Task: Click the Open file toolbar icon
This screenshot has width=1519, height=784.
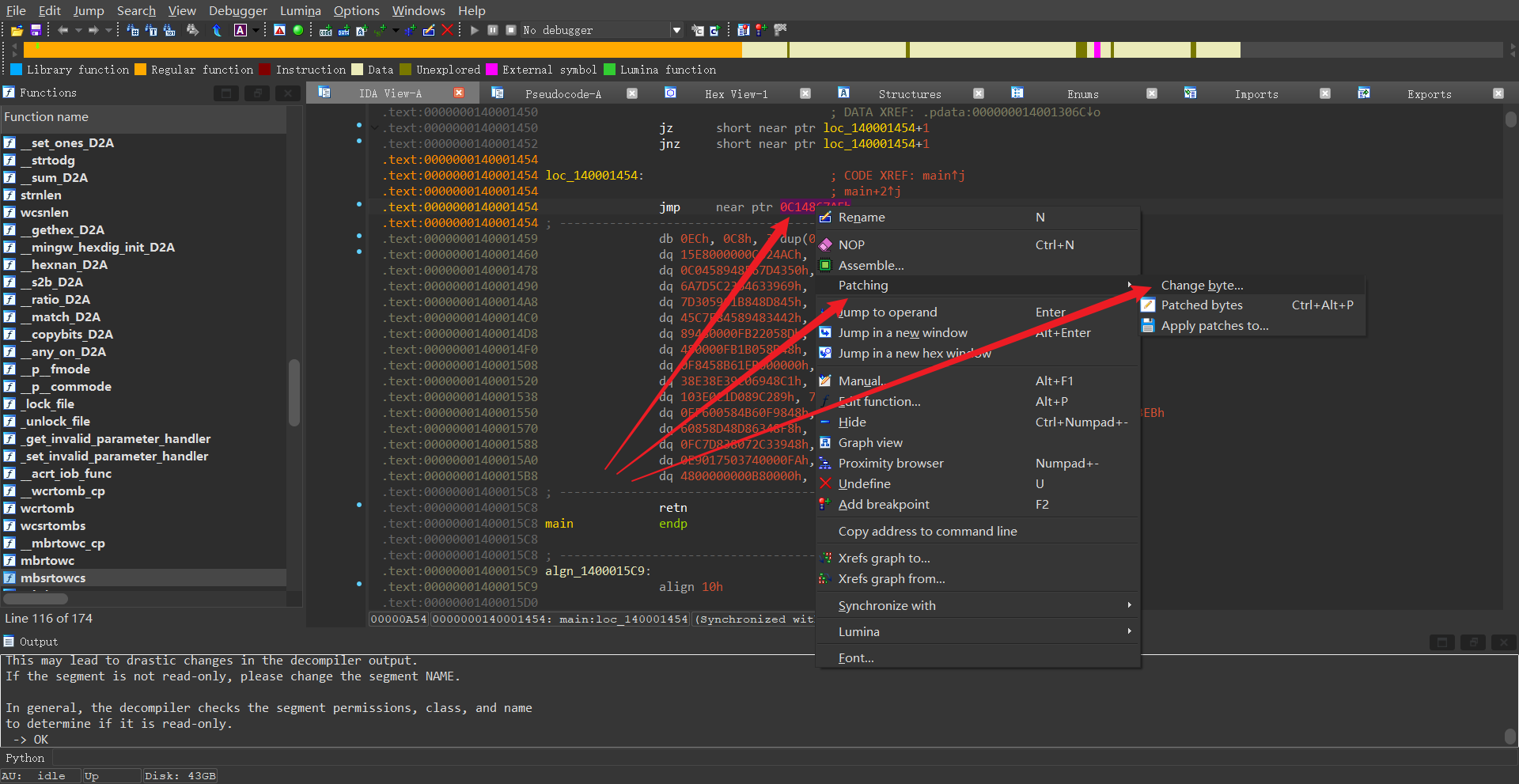Action: pos(17,30)
